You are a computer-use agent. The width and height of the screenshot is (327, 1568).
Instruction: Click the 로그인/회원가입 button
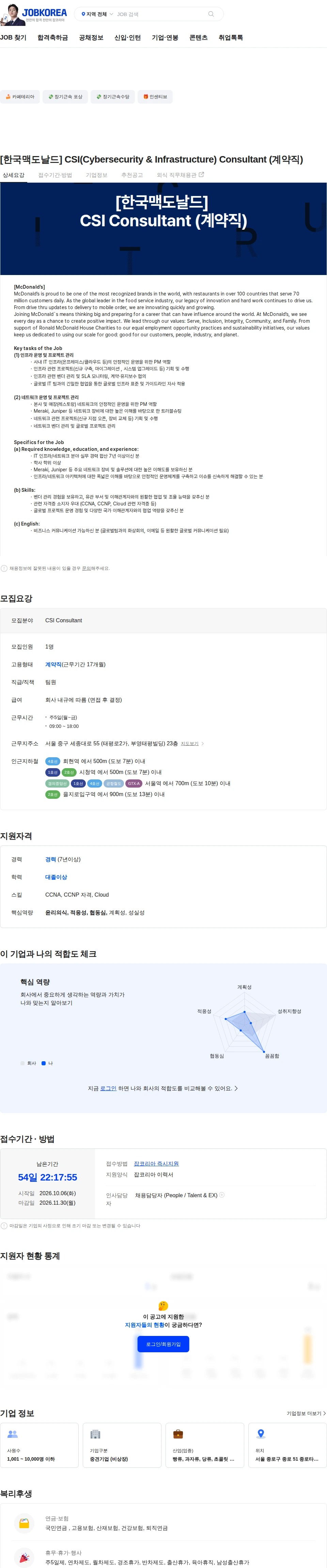click(x=163, y=1343)
